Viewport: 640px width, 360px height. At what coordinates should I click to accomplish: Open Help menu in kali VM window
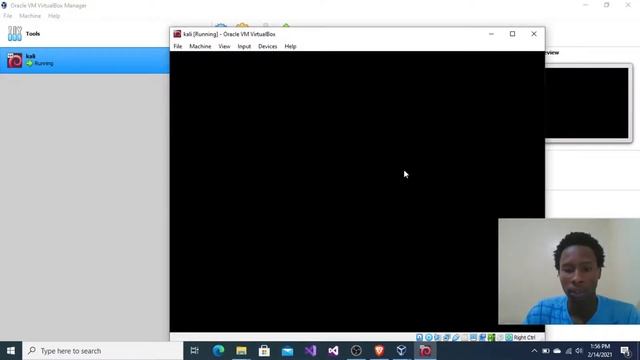pos(290,47)
